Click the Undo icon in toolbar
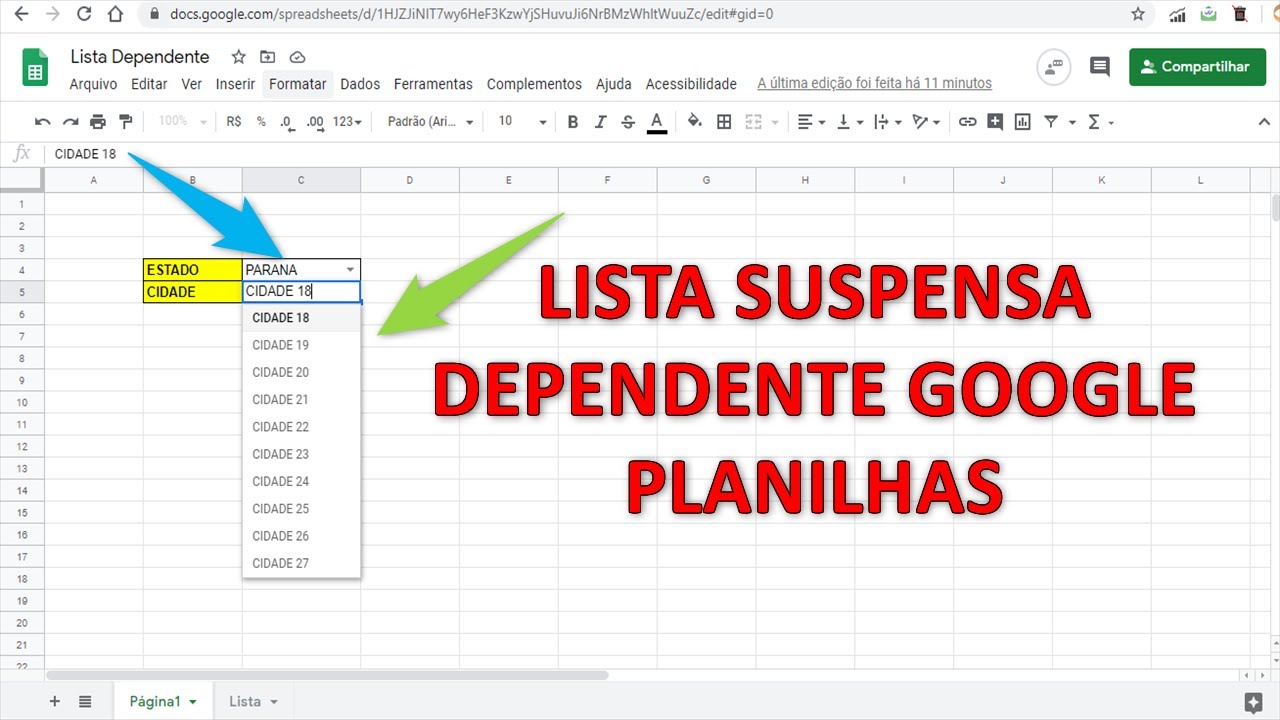 pyautogui.click(x=42, y=122)
